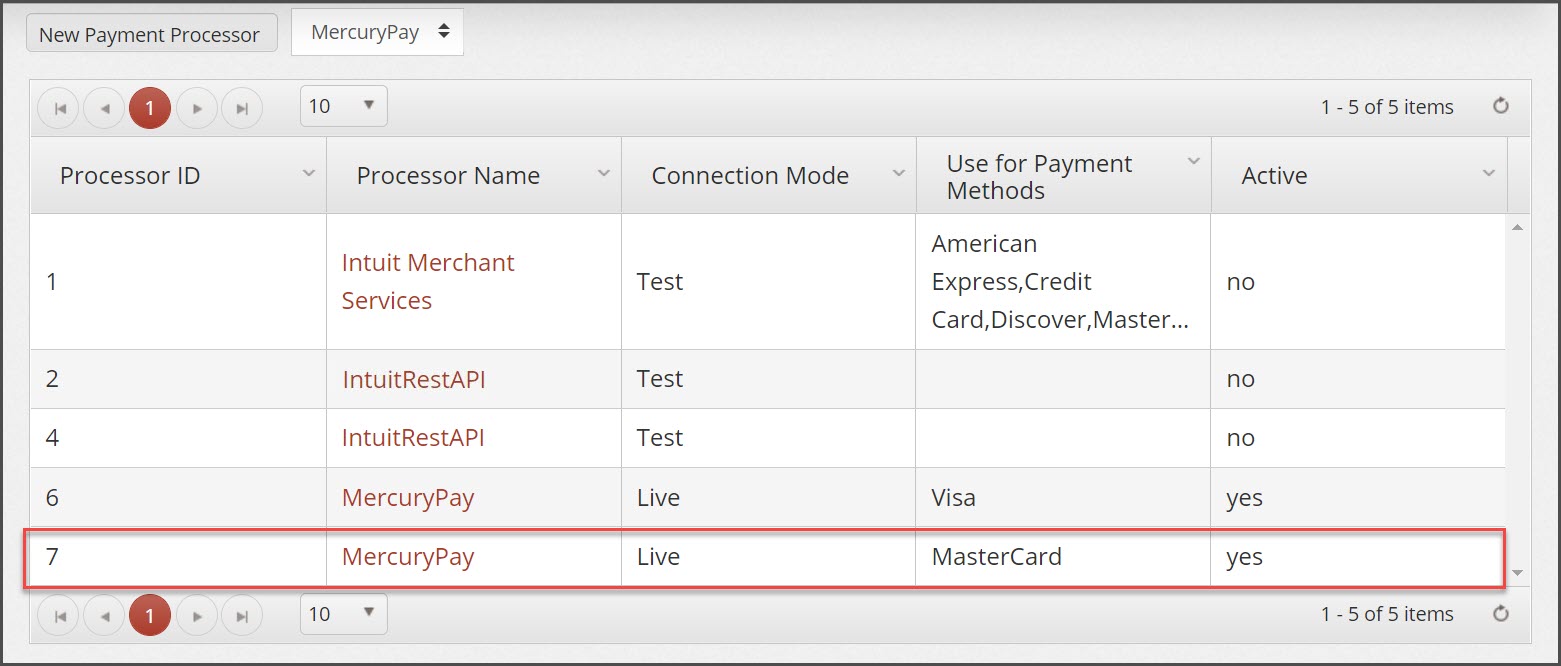
Task: Open Processor ID column menu arrow
Action: pyautogui.click(x=308, y=174)
